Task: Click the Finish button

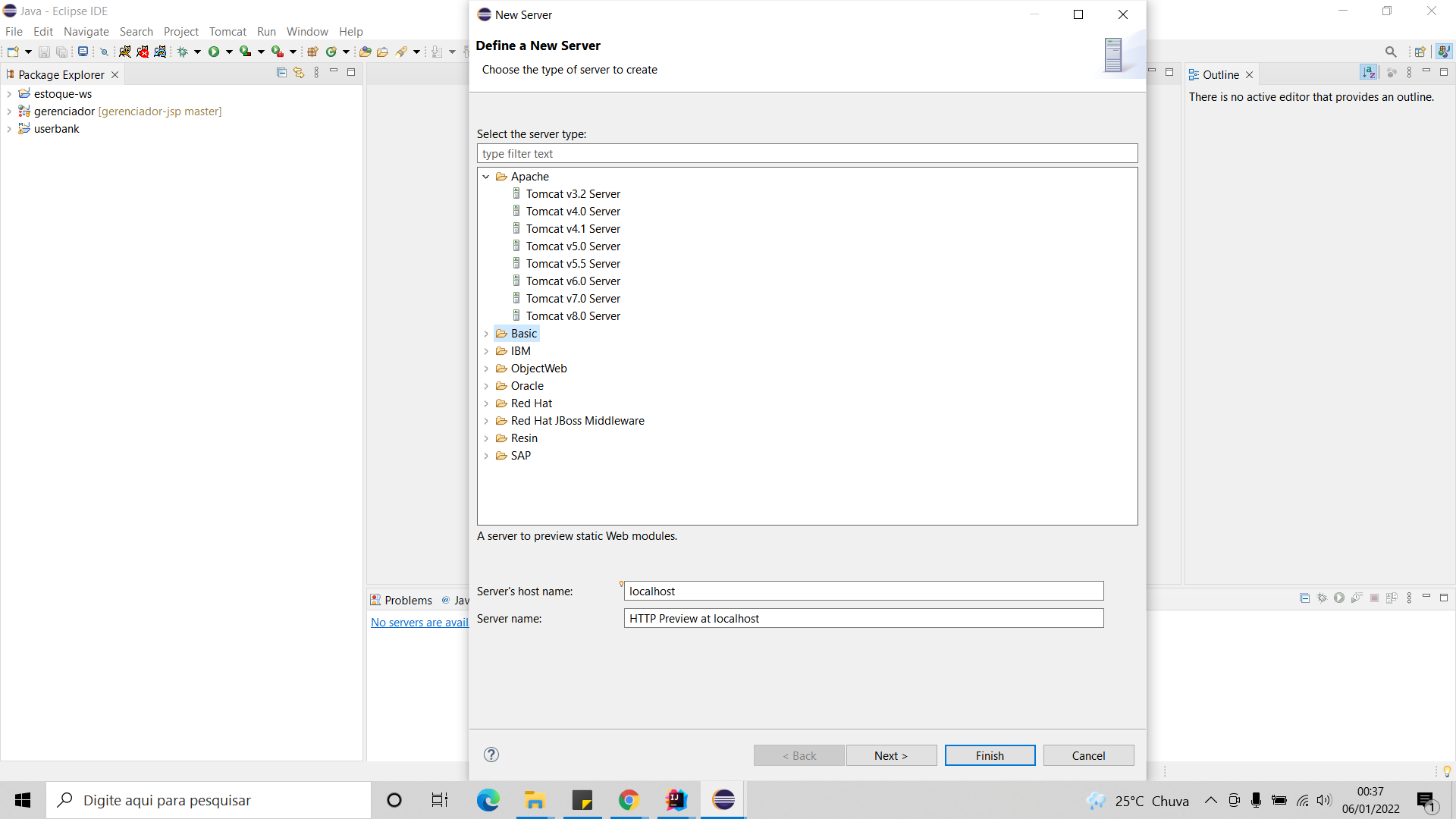Action: pos(990,755)
